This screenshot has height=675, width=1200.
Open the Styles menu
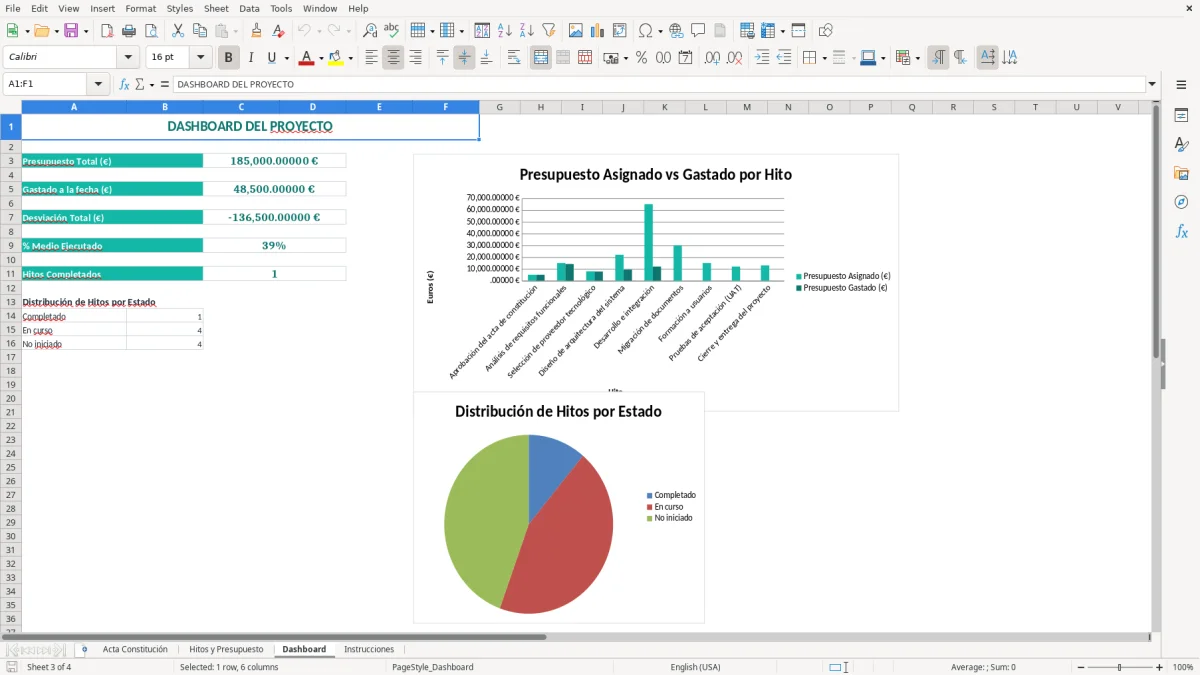tap(180, 8)
